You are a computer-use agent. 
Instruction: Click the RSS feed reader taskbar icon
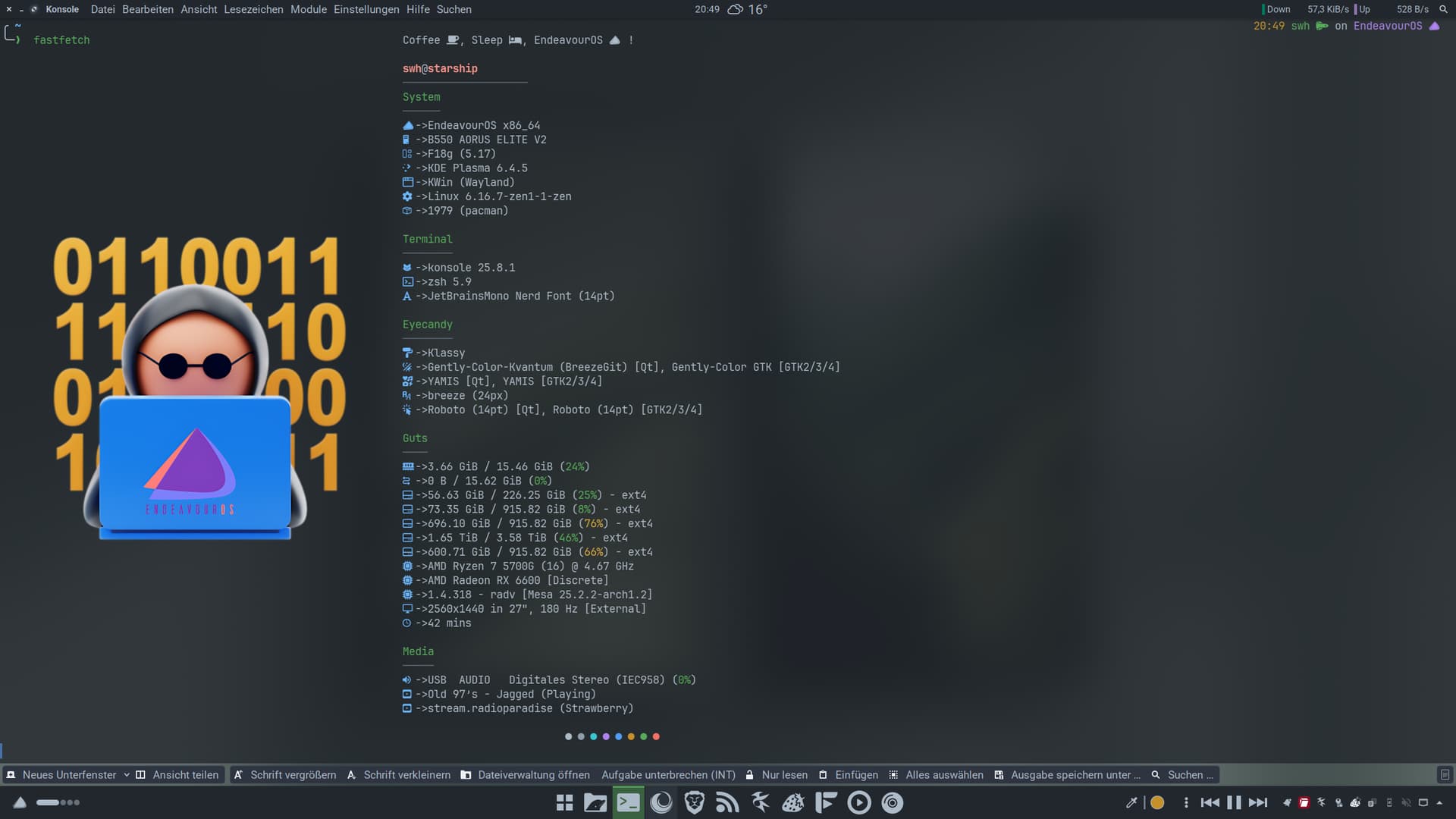click(727, 802)
